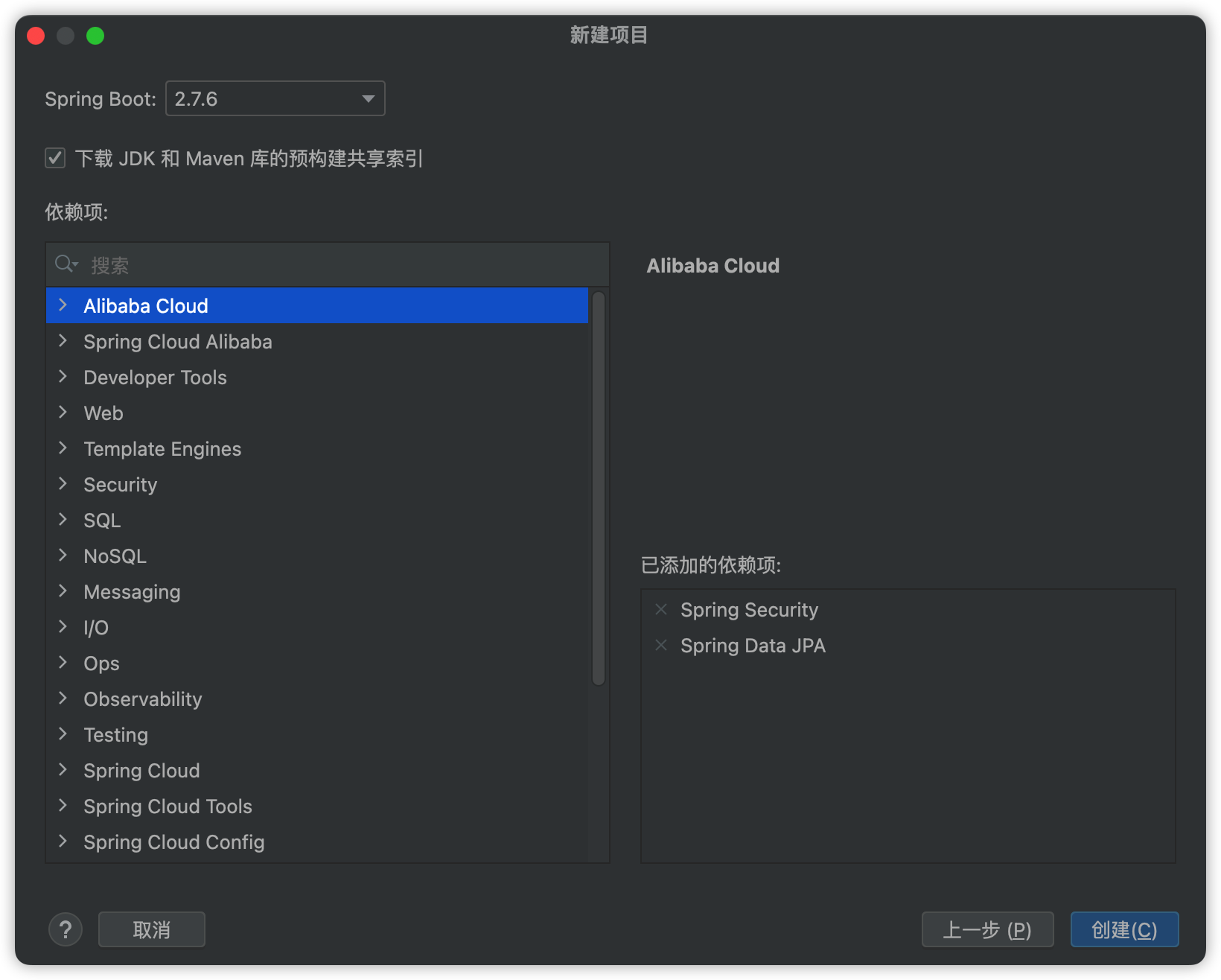Expand the Messaging category chevron

pyautogui.click(x=63, y=591)
